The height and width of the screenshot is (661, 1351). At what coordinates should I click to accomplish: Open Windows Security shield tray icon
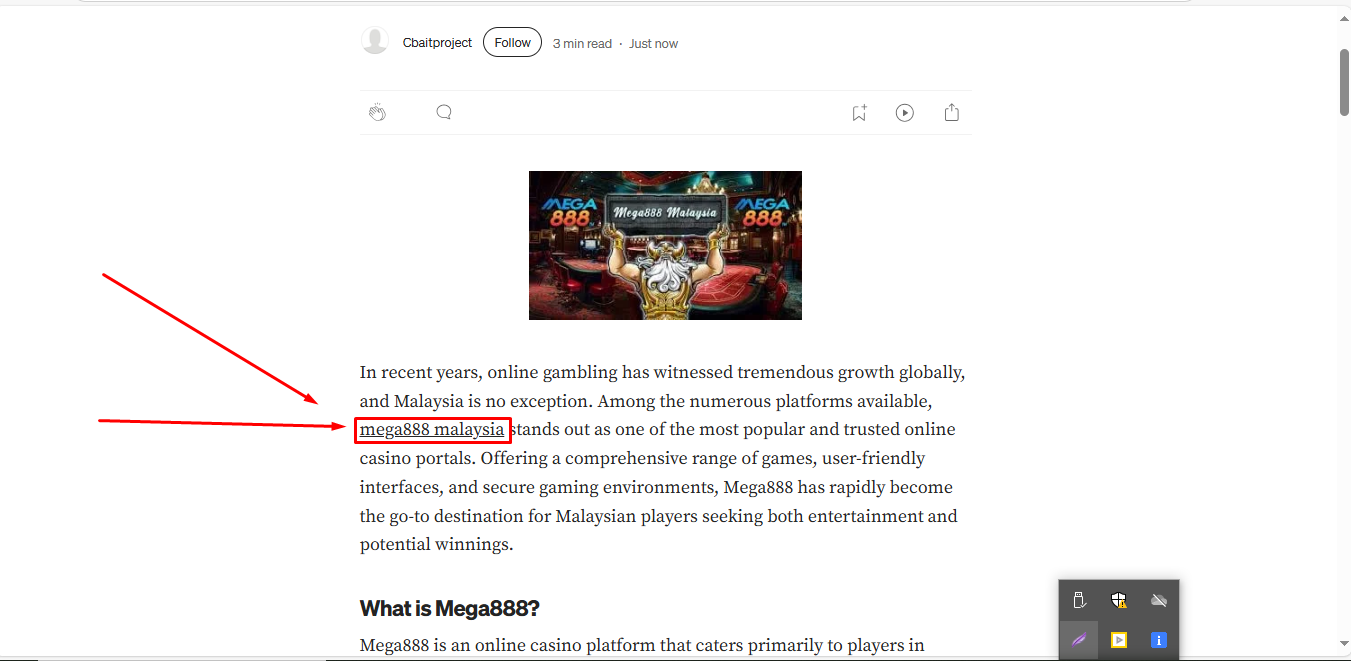click(x=1119, y=600)
